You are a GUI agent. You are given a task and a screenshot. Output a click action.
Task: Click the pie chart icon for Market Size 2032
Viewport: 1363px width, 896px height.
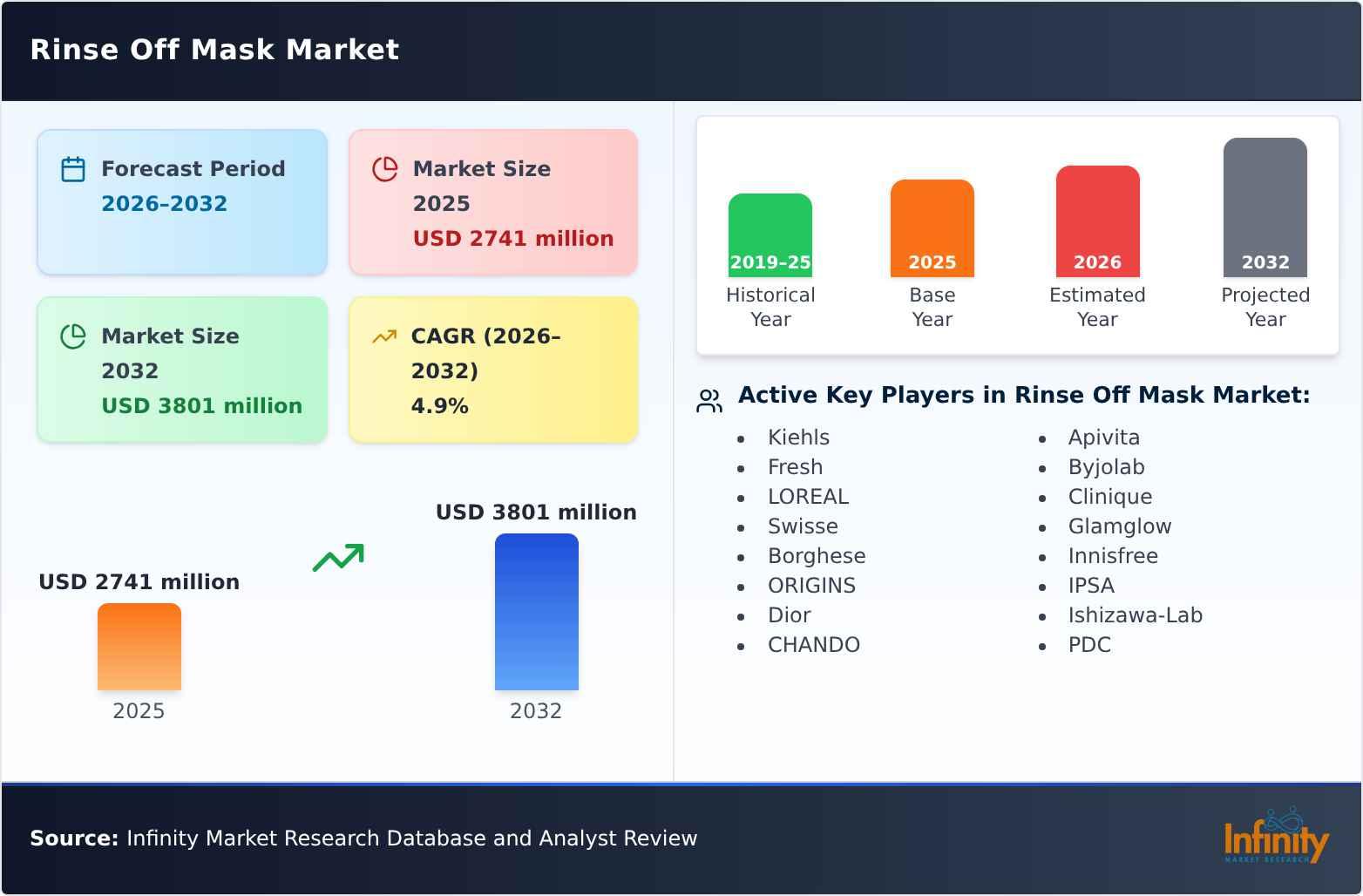pyautogui.click(x=74, y=334)
